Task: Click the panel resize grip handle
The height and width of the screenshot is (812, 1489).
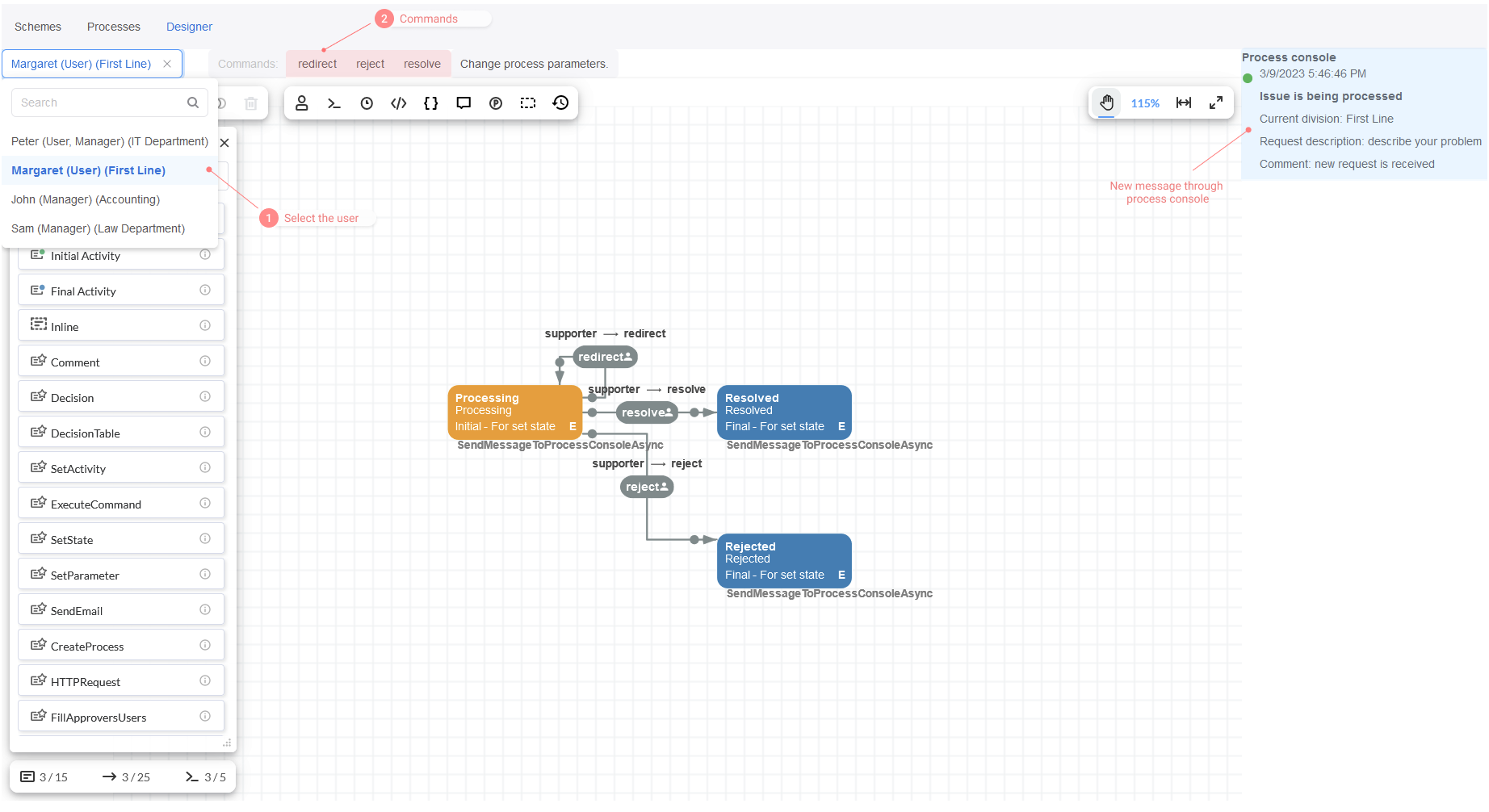Action: (x=227, y=743)
